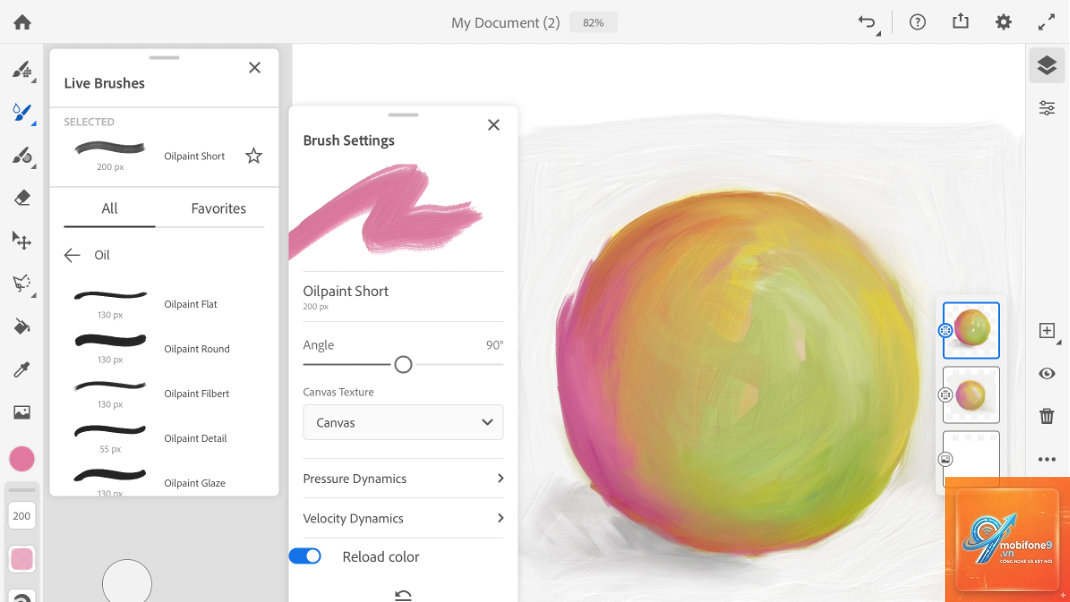Choose the Oilpaint Glaze brush
This screenshot has height=602, width=1070.
(164, 482)
